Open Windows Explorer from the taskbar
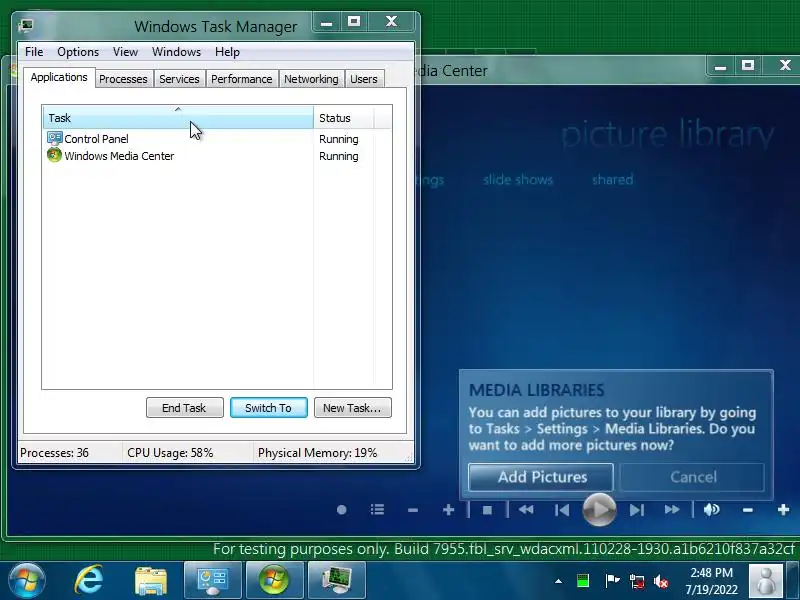The width and height of the screenshot is (800, 600). [x=151, y=581]
